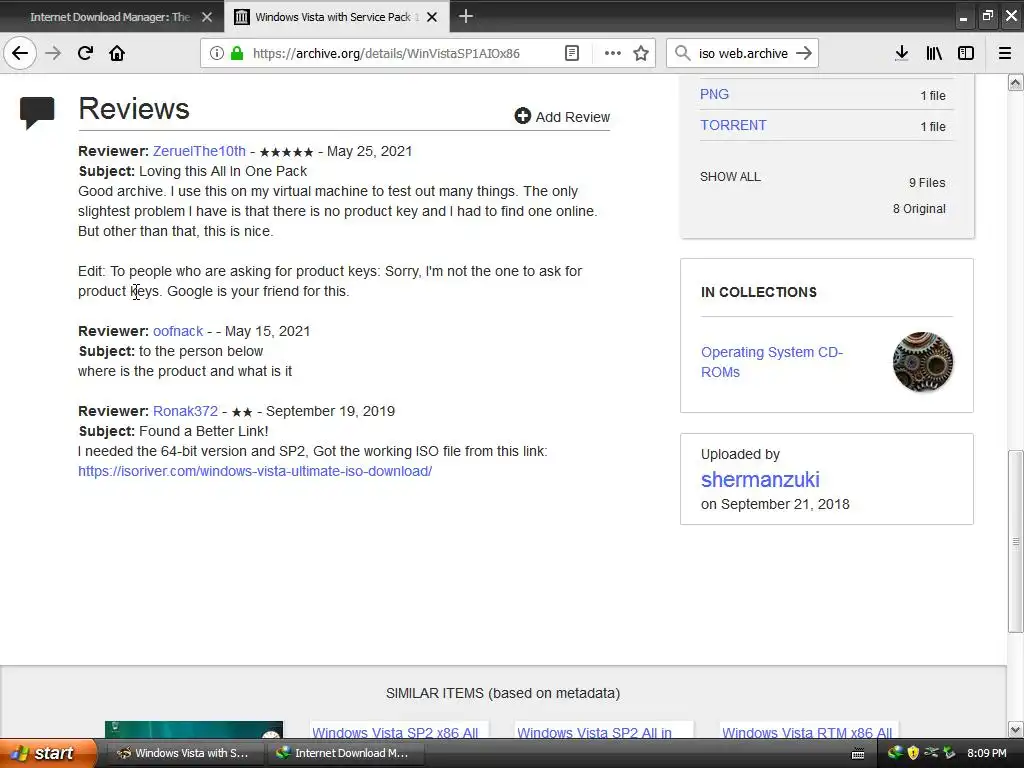Switch to the Internet Download Manager tab

click(111, 17)
